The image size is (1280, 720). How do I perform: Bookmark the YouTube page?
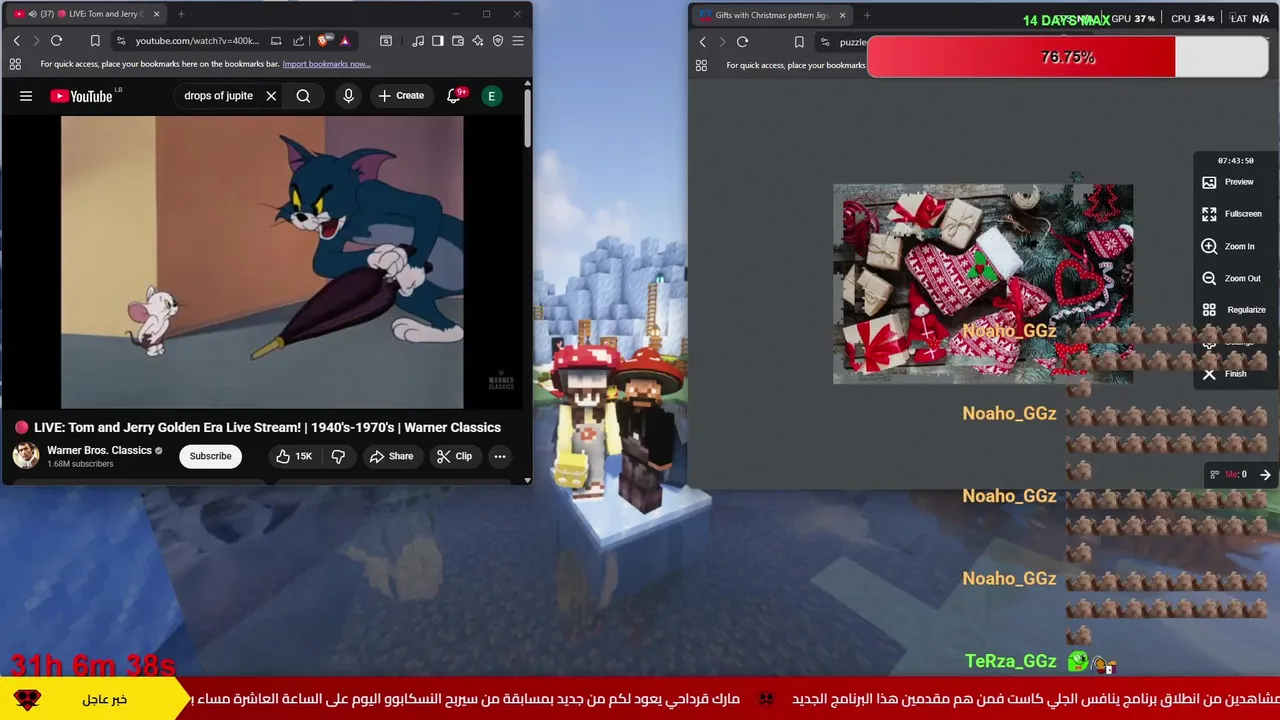pos(95,41)
